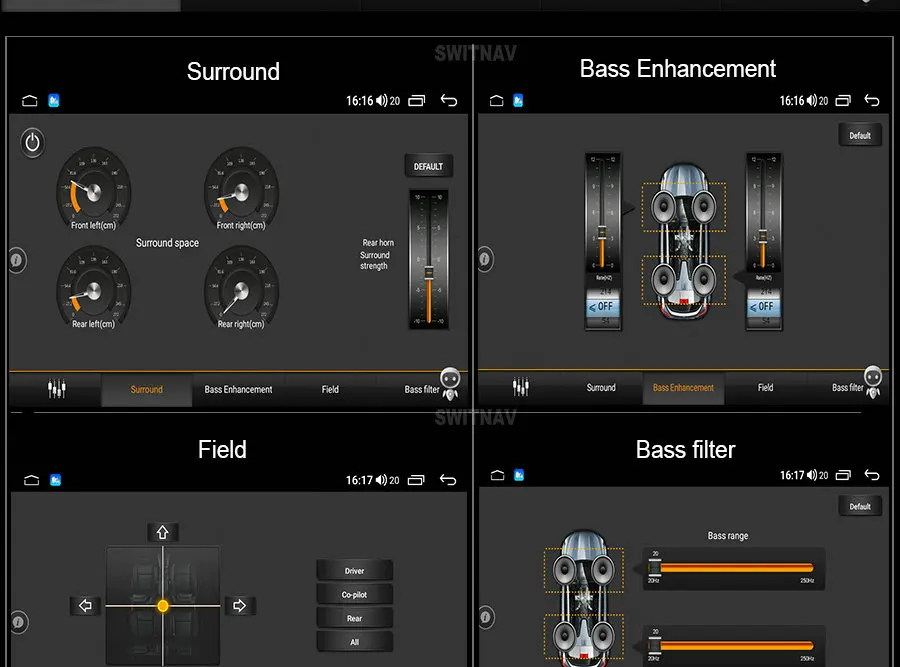900x667 pixels.
Task: Select Co-pilot position preset
Action: pyautogui.click(x=355, y=595)
